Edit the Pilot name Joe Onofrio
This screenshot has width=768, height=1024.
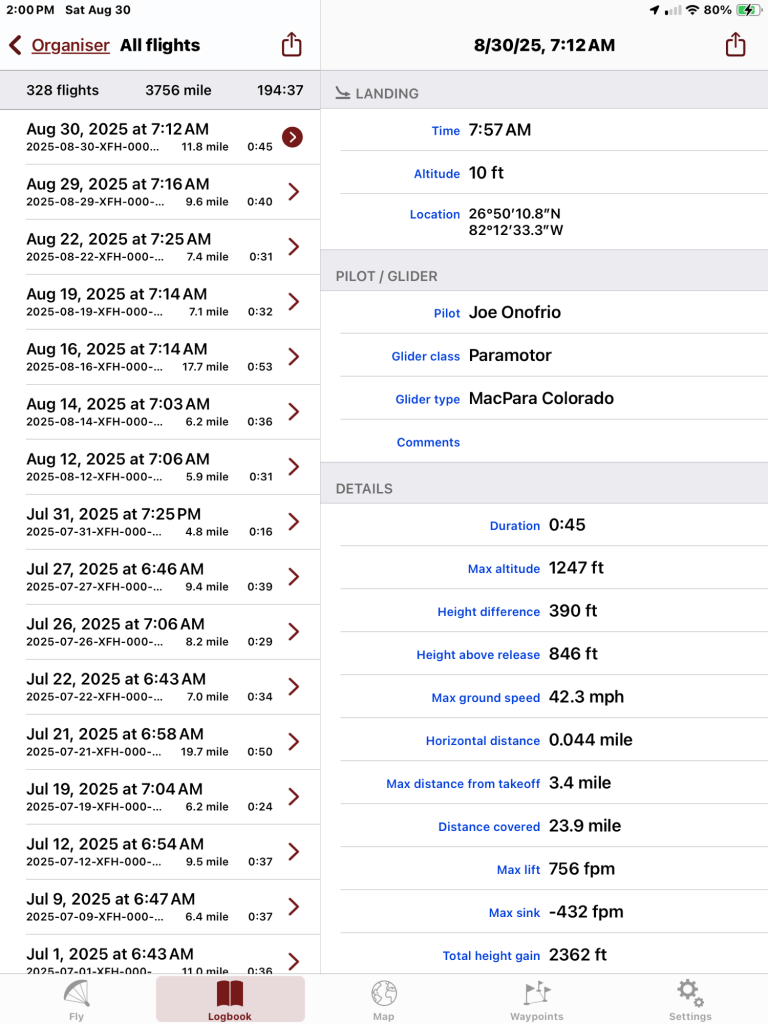click(514, 313)
